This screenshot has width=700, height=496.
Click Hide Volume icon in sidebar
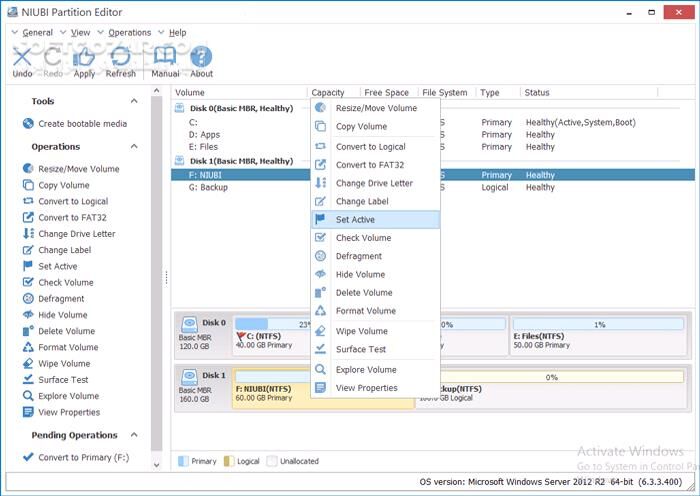pyautogui.click(x=28, y=315)
